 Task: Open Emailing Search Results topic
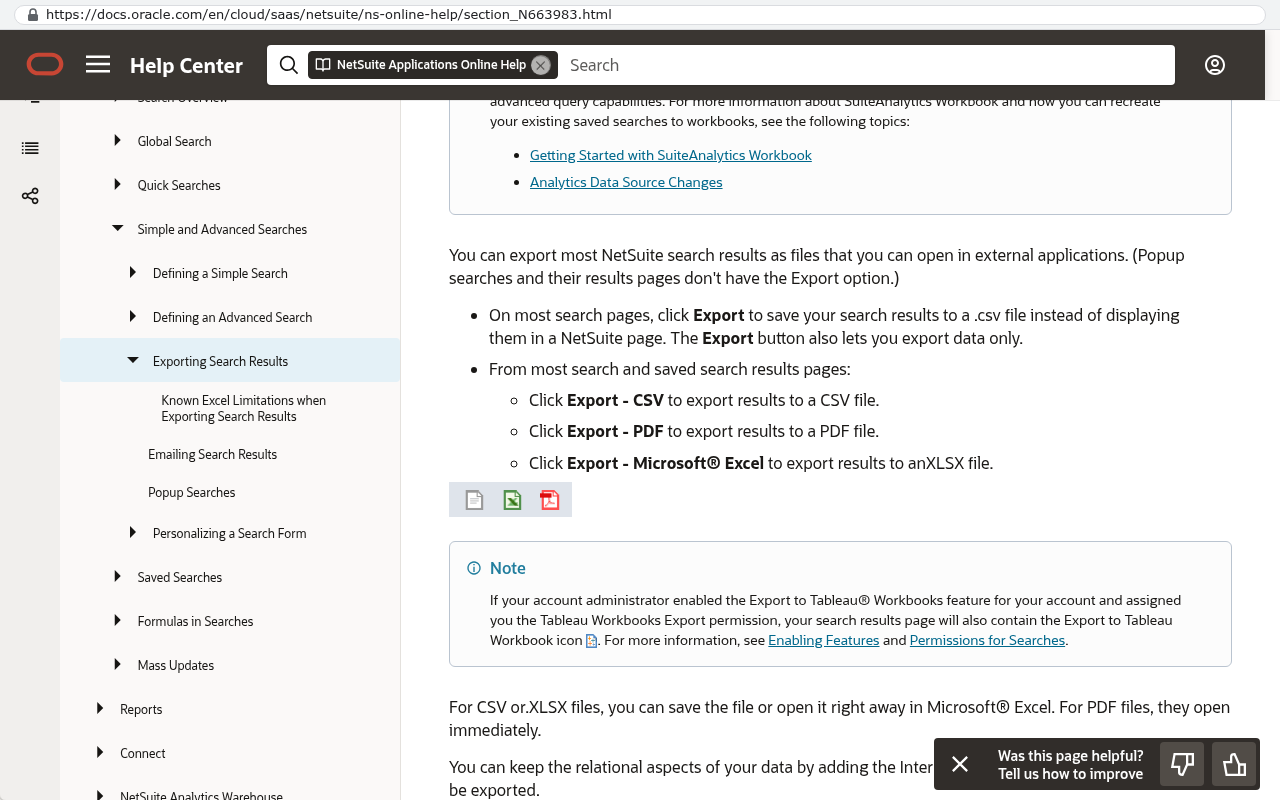(x=212, y=454)
